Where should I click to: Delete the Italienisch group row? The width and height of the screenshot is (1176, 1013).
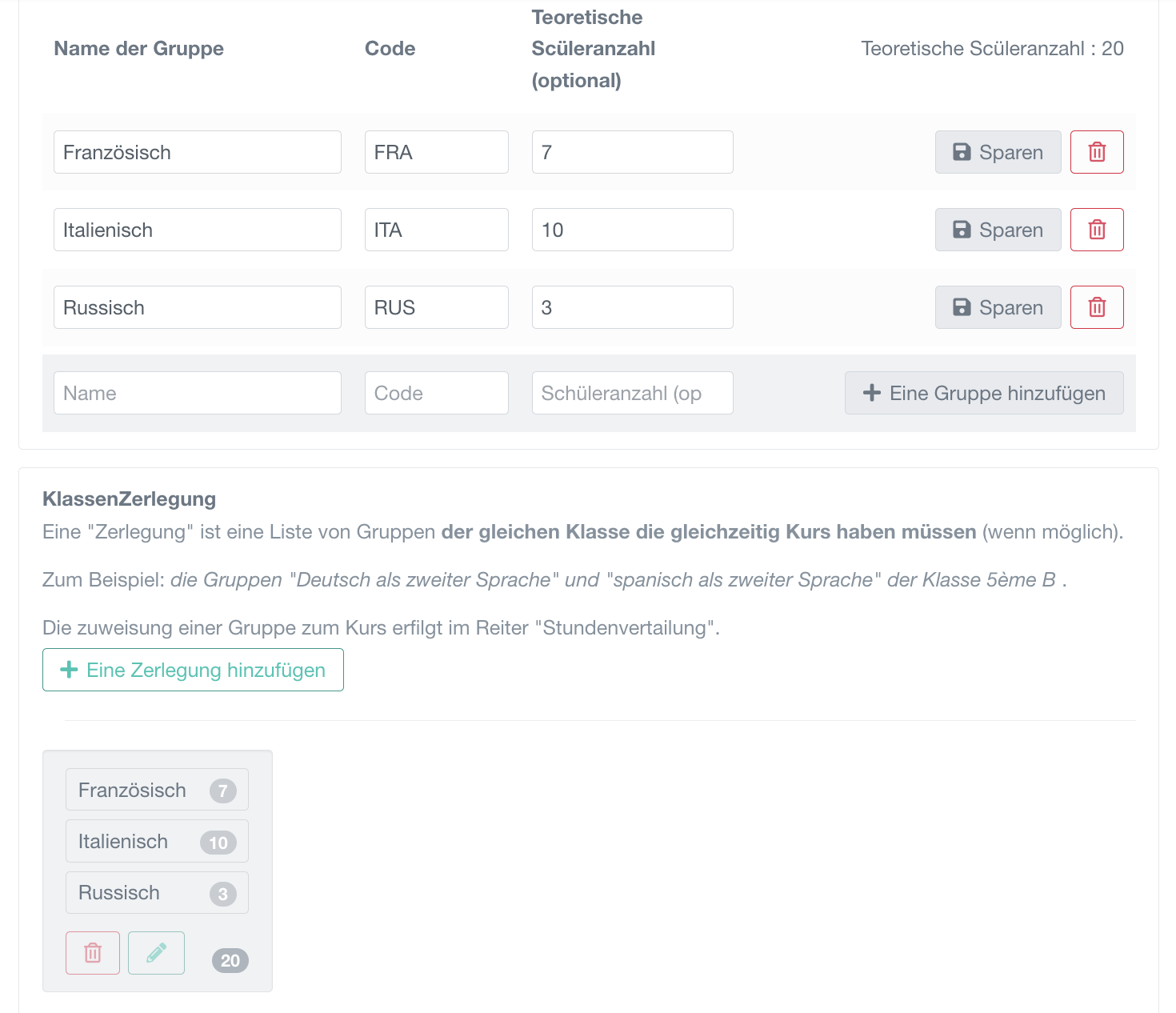(1097, 230)
